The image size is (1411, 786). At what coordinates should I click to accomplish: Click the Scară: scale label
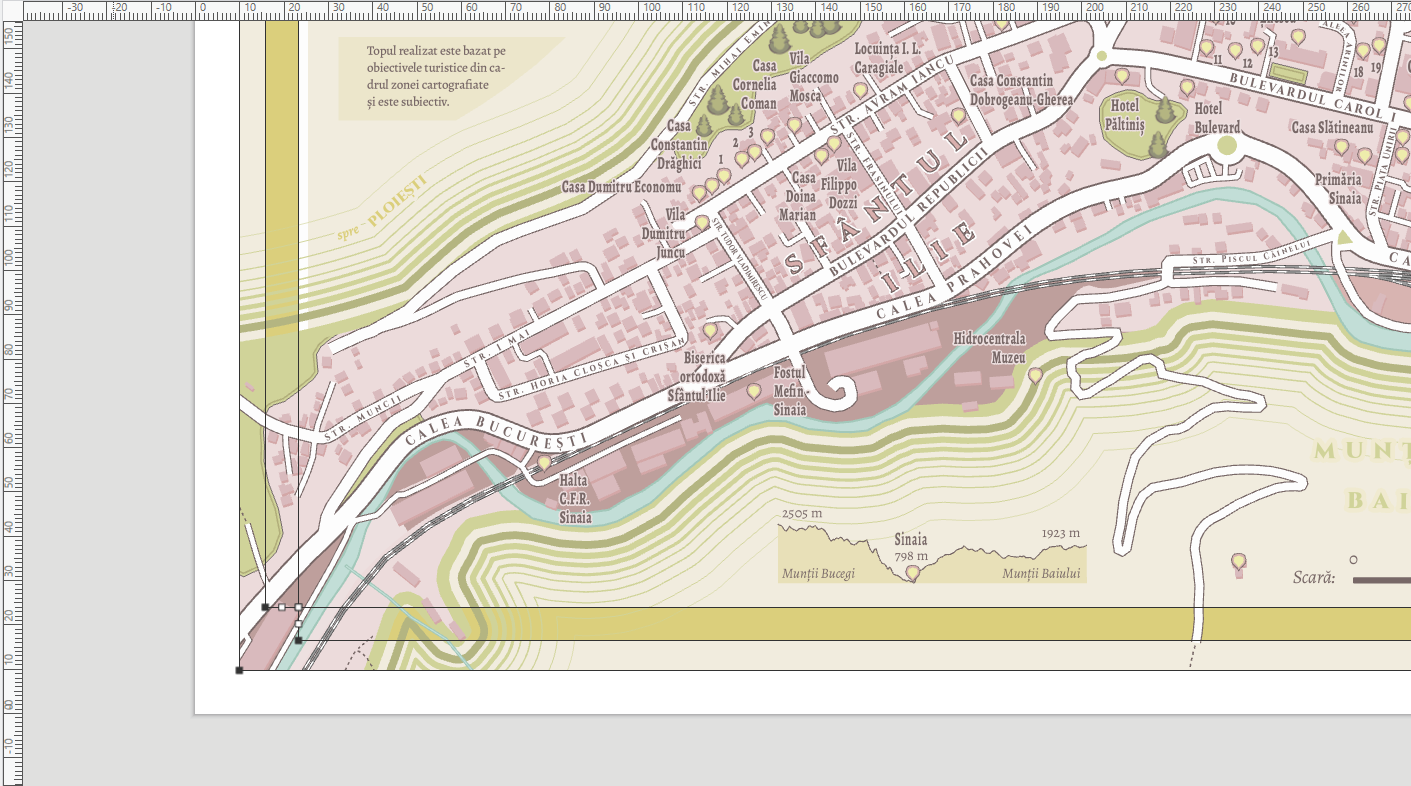[x=1314, y=578]
